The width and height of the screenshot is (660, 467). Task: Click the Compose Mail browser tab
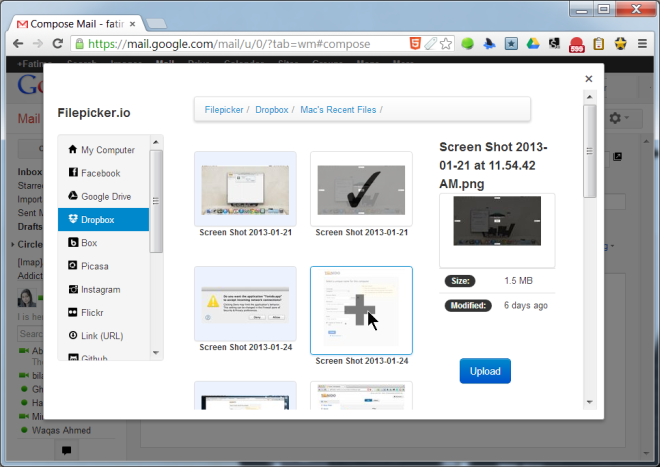click(76, 24)
